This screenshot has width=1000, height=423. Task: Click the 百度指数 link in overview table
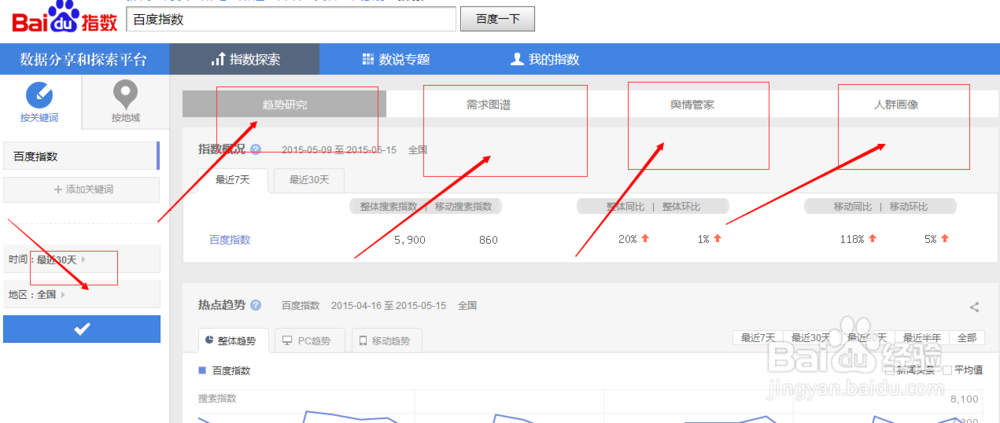click(x=230, y=240)
